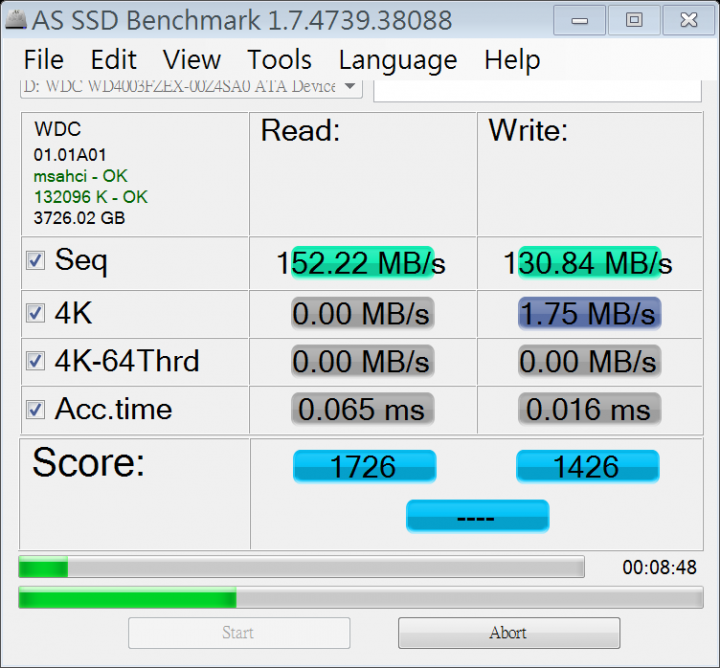Click the AS SSD app title icon
The width and height of the screenshot is (720, 668).
click(15, 19)
